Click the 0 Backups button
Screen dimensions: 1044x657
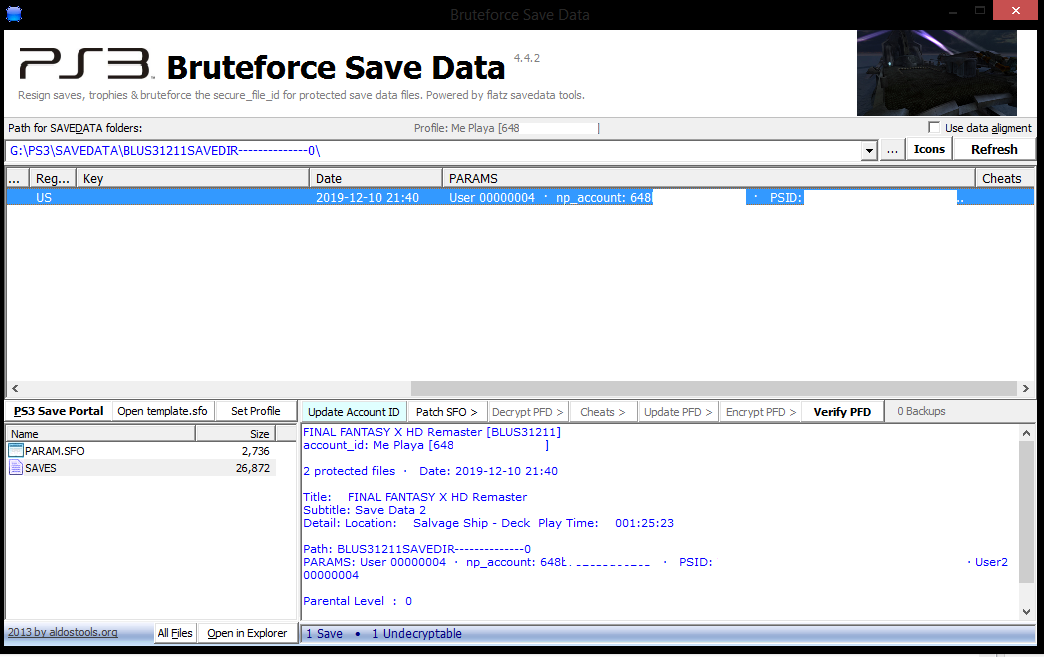click(921, 411)
